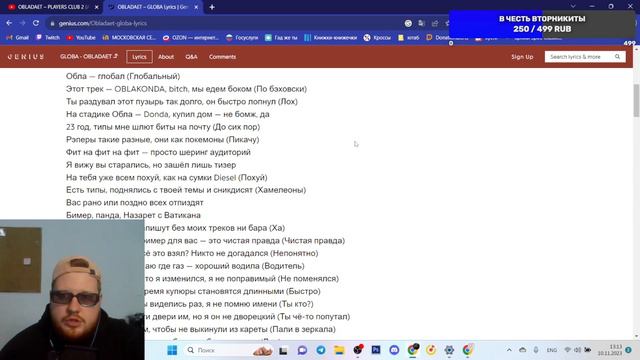Open the Книжки книжечки bookmark

click(x=331, y=38)
